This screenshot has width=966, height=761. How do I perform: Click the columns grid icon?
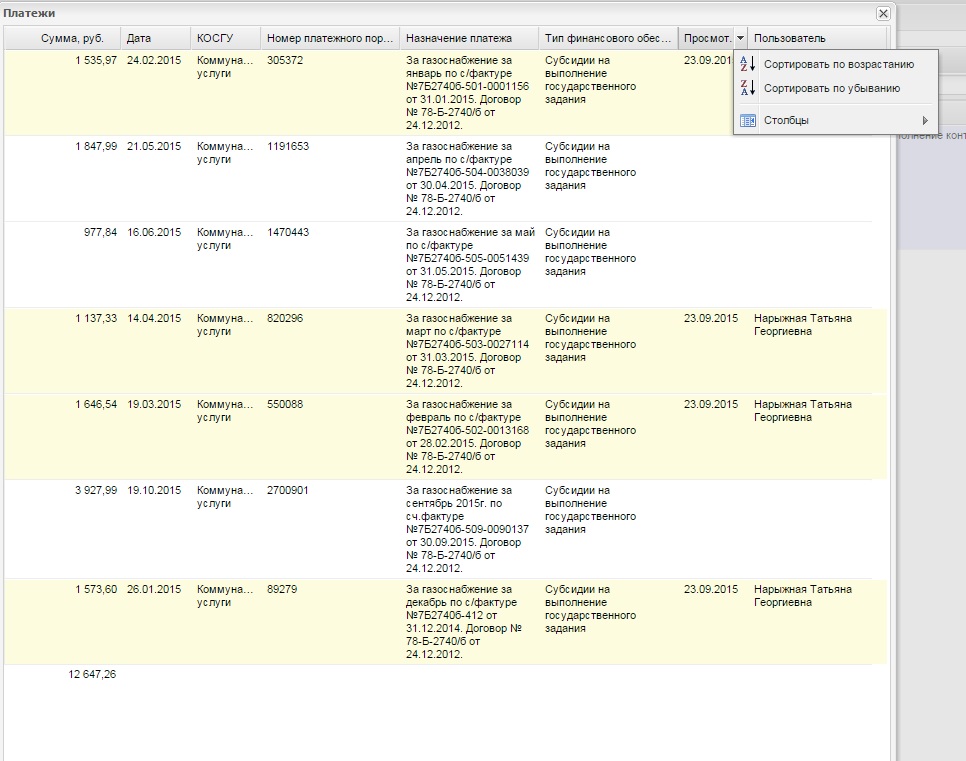(x=747, y=120)
